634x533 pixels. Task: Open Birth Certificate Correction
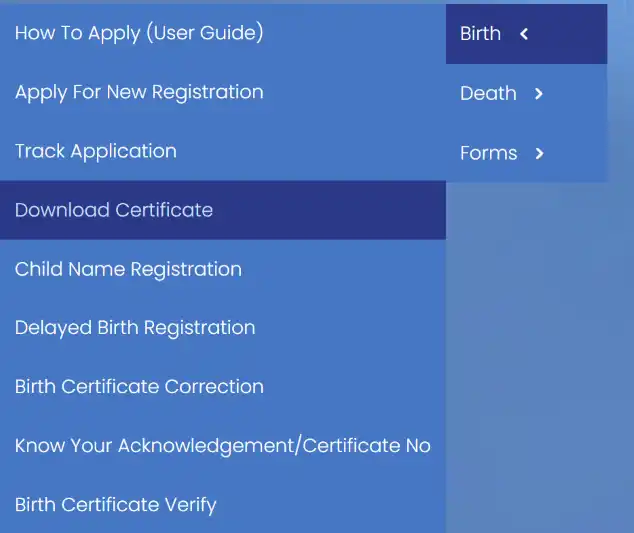223,387
